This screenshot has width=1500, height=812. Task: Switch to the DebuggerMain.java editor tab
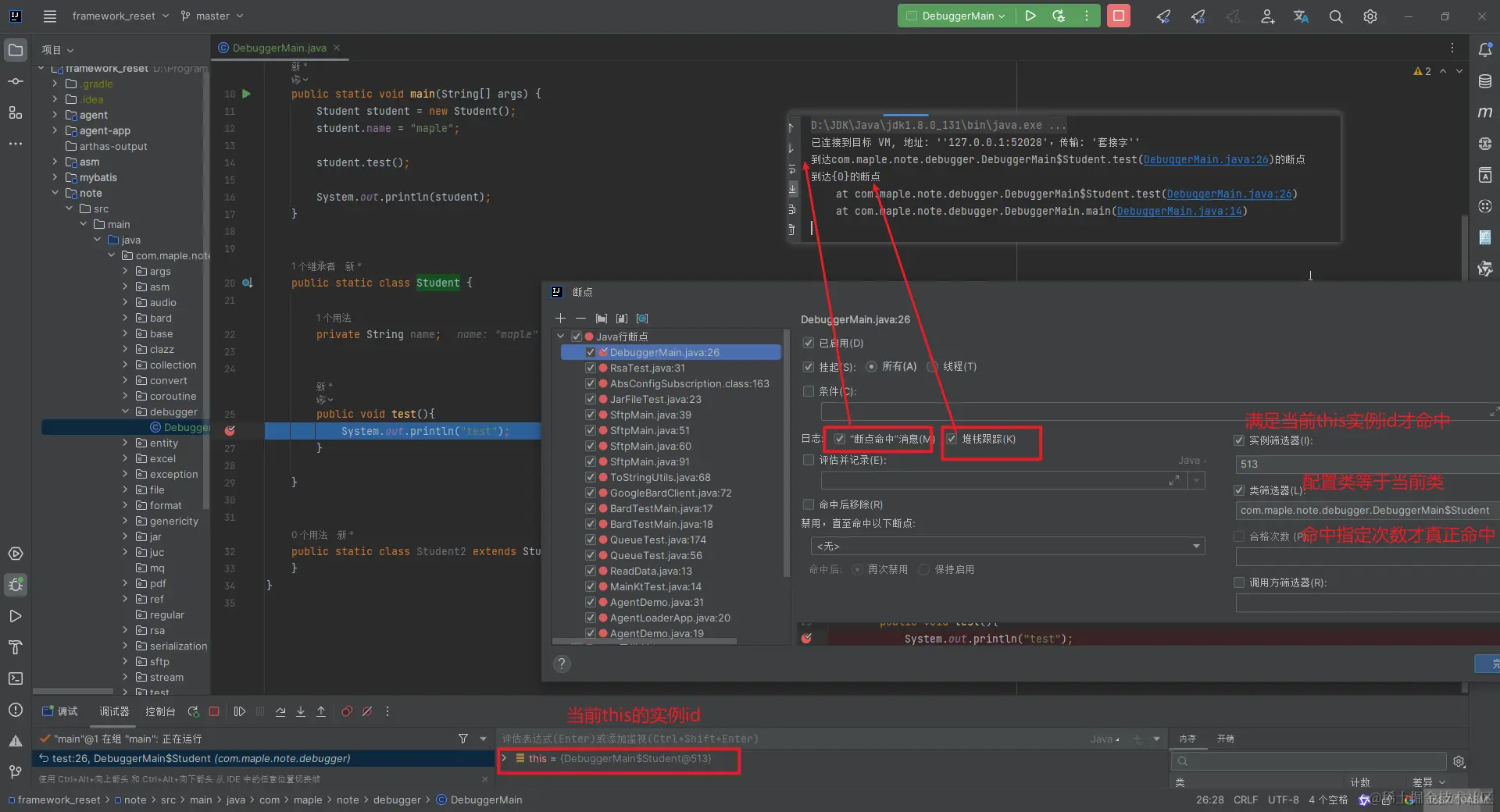pos(279,48)
